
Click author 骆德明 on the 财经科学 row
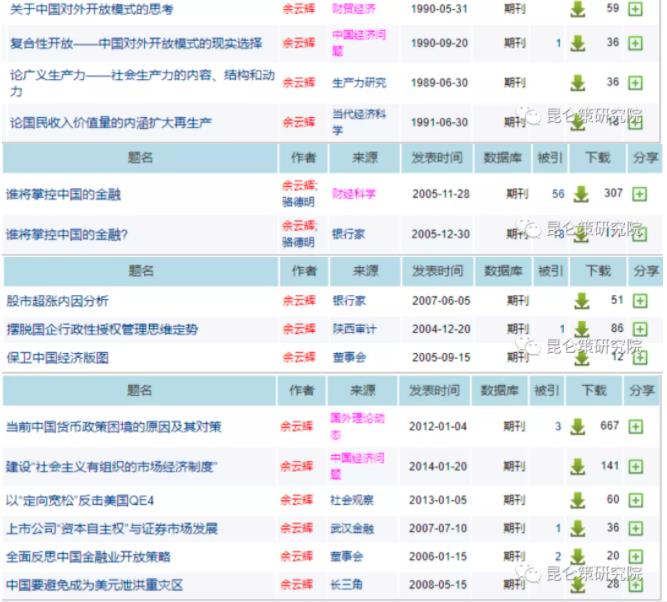(298, 201)
